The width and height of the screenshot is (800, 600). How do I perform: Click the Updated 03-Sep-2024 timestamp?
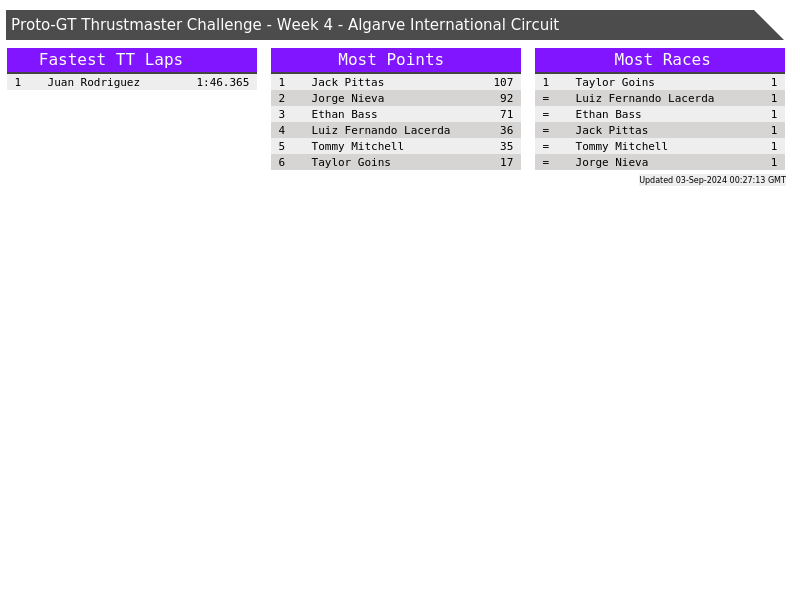tap(712, 180)
